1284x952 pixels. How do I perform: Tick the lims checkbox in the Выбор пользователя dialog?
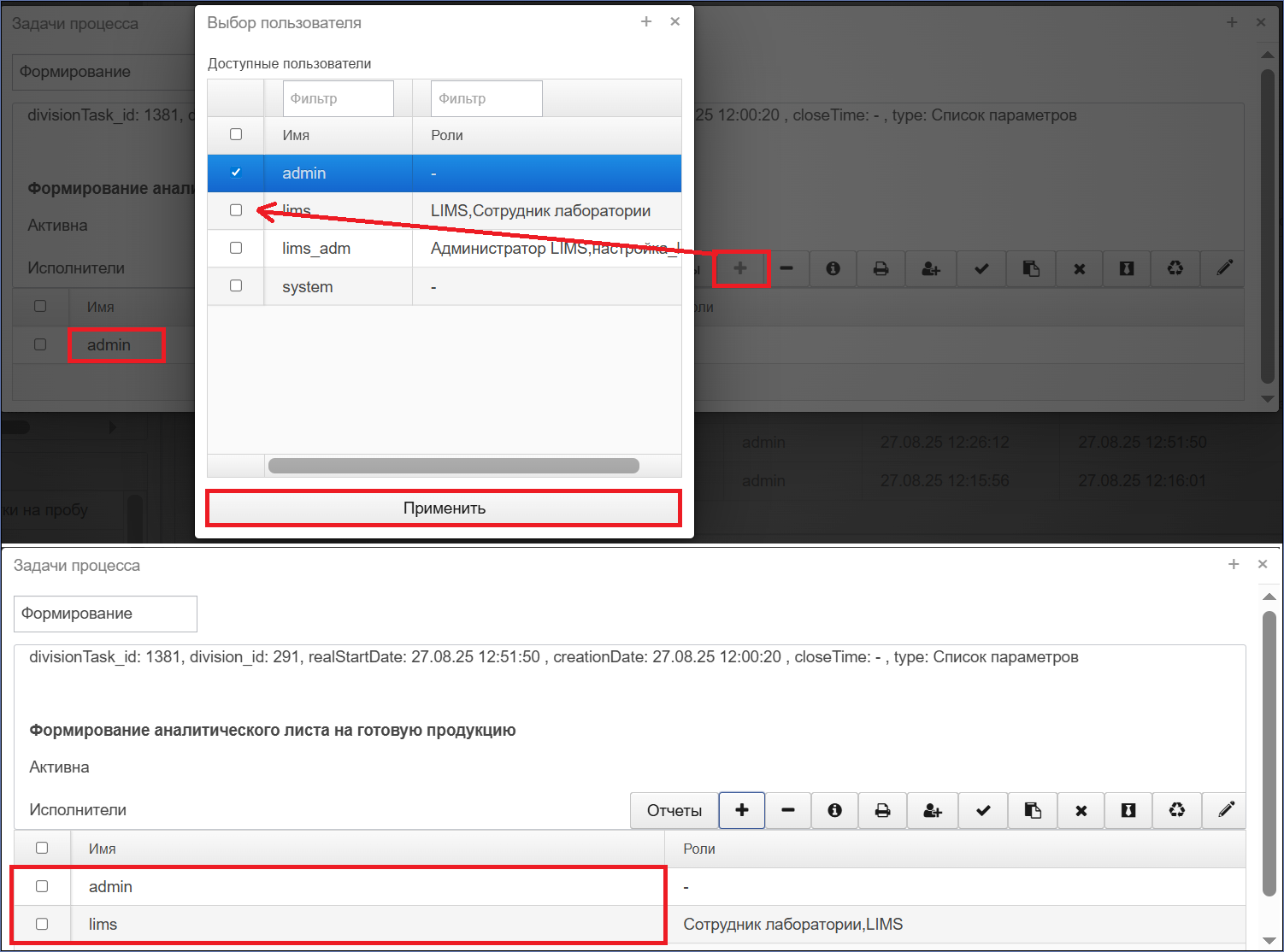236,210
